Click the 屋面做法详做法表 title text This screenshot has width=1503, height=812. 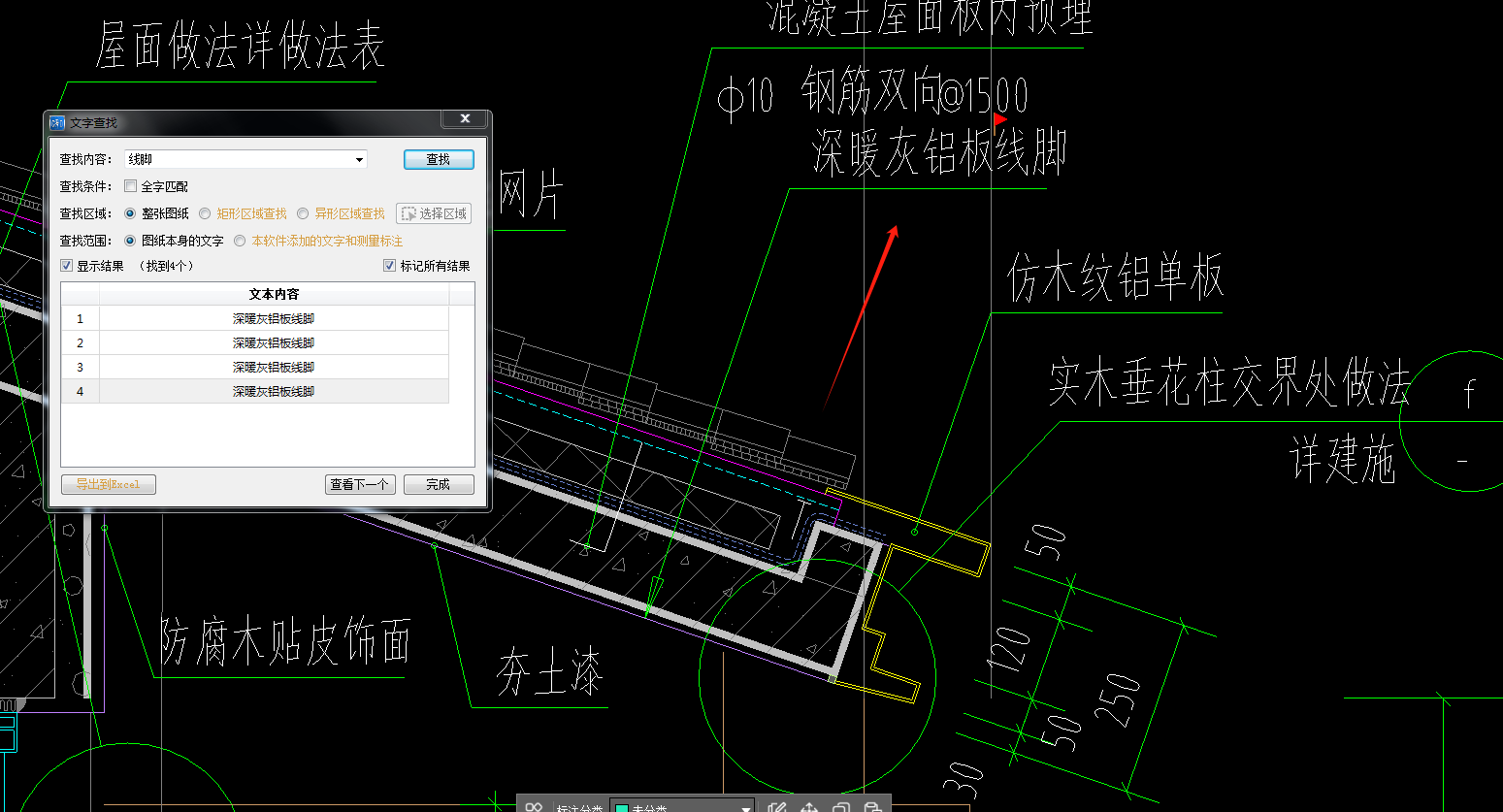coord(240,46)
